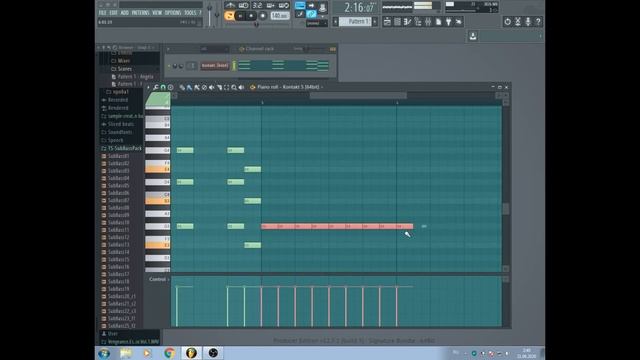640x360 pixels.
Task: Collapse the TS-SubBassPack folder in browser
Action: (x=122, y=148)
